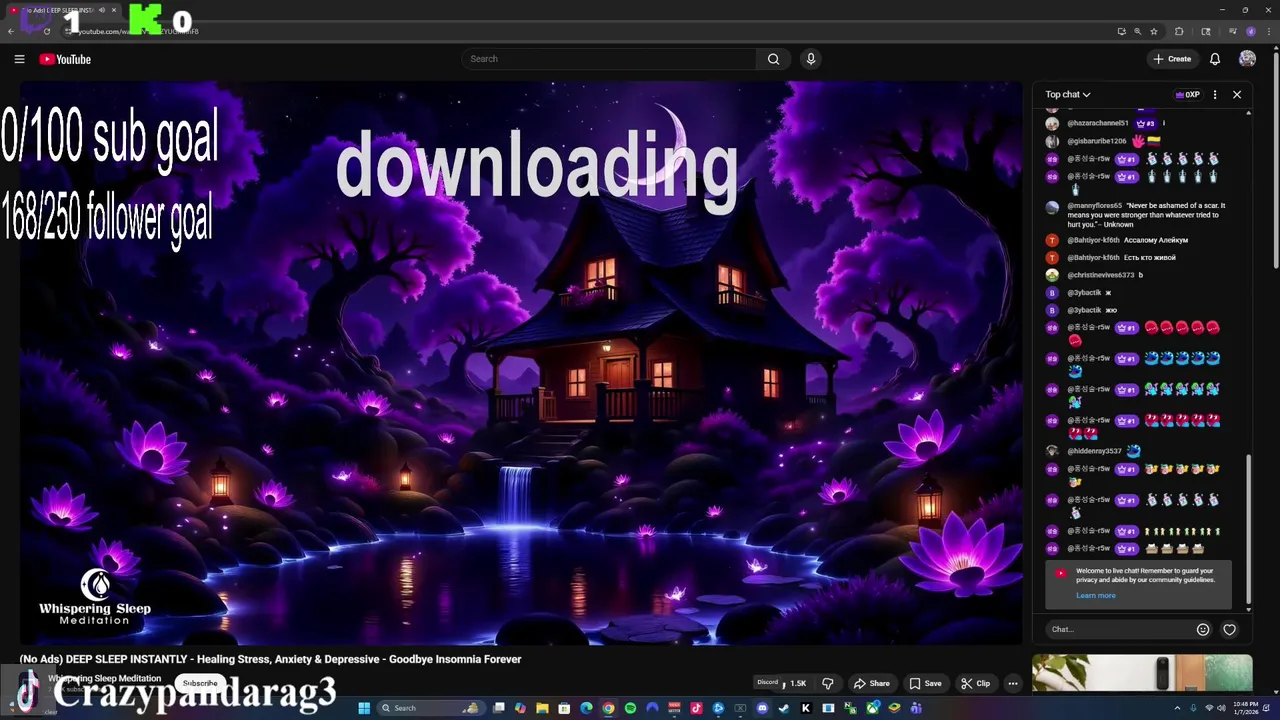This screenshot has height=720, width=1280.
Task: Open the clock showing 10:48 PM
Action: (x=1245, y=708)
